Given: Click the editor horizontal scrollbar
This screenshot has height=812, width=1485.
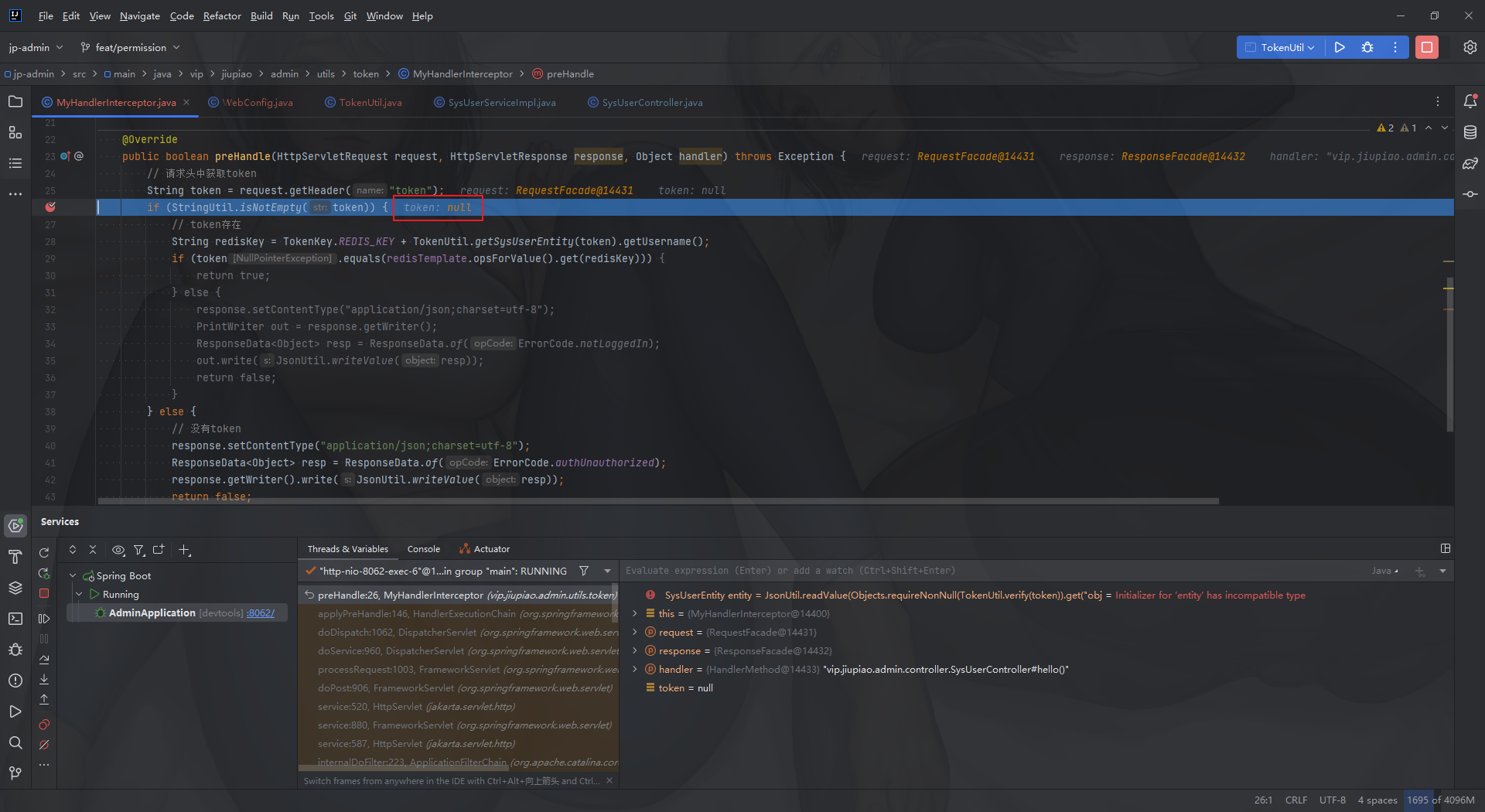Looking at the screenshot, I should (657, 501).
